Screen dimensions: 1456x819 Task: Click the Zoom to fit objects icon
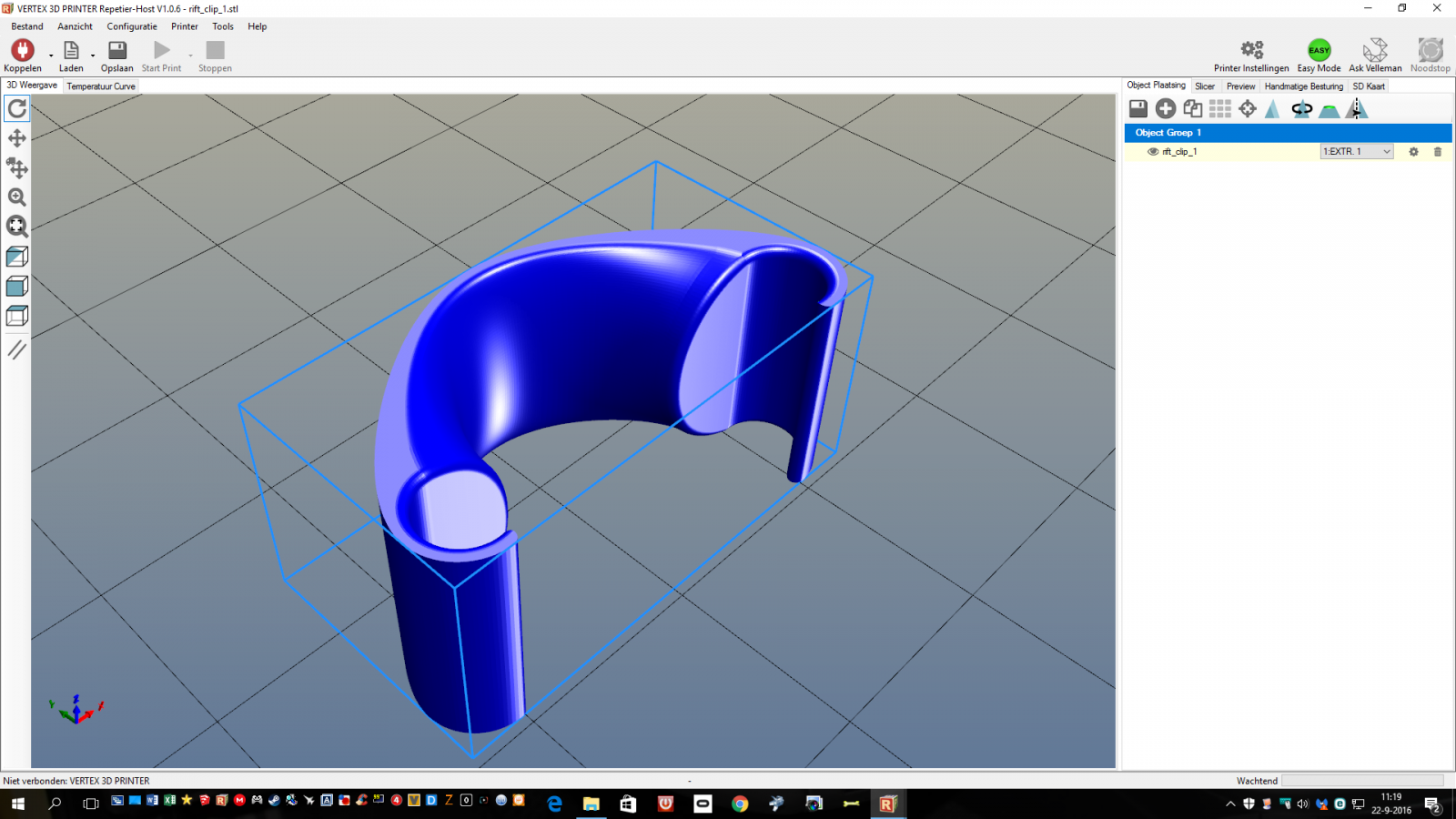[17, 227]
